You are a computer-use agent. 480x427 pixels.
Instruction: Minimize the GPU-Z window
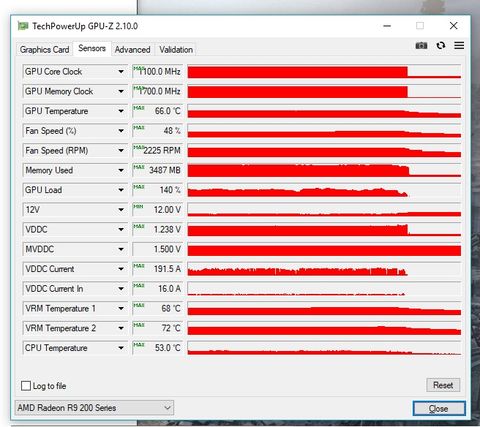pyautogui.click(x=387, y=26)
